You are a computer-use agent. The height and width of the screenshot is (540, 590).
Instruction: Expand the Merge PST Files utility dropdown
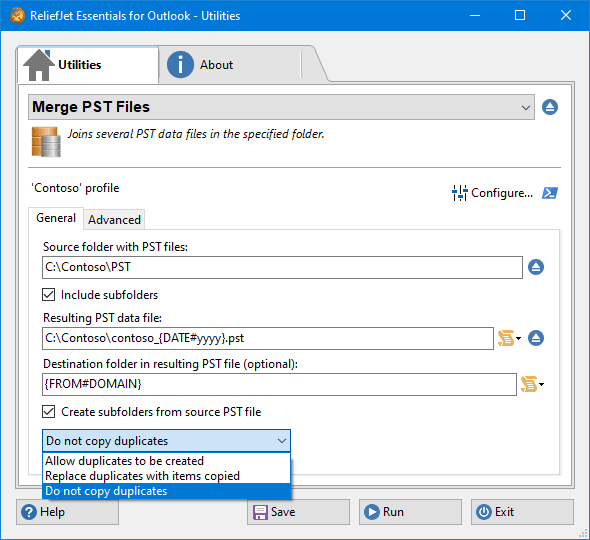point(281,107)
